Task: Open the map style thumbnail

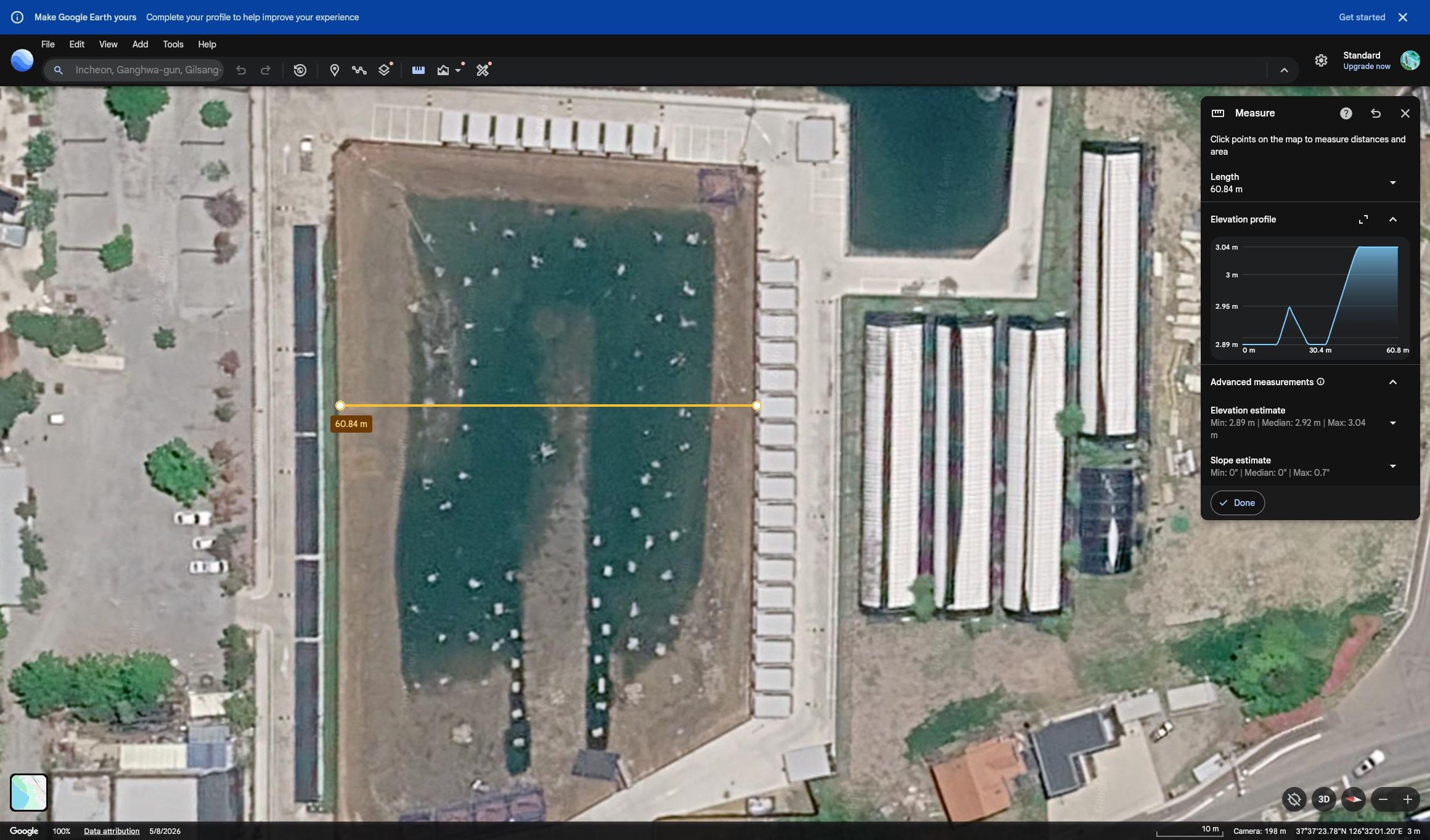Action: point(29,793)
